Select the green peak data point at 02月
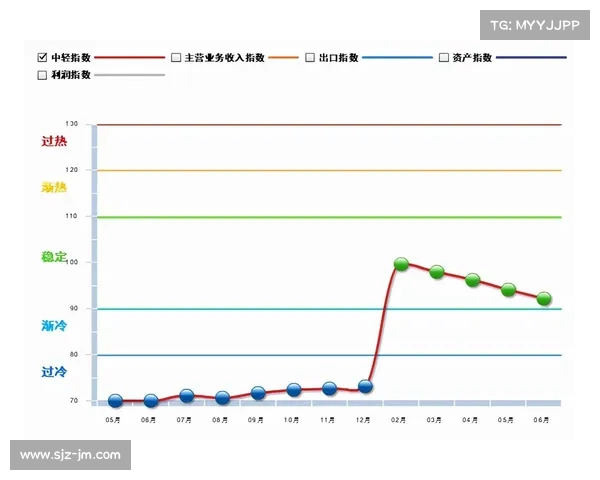This screenshot has height=480, width=600. [401, 264]
